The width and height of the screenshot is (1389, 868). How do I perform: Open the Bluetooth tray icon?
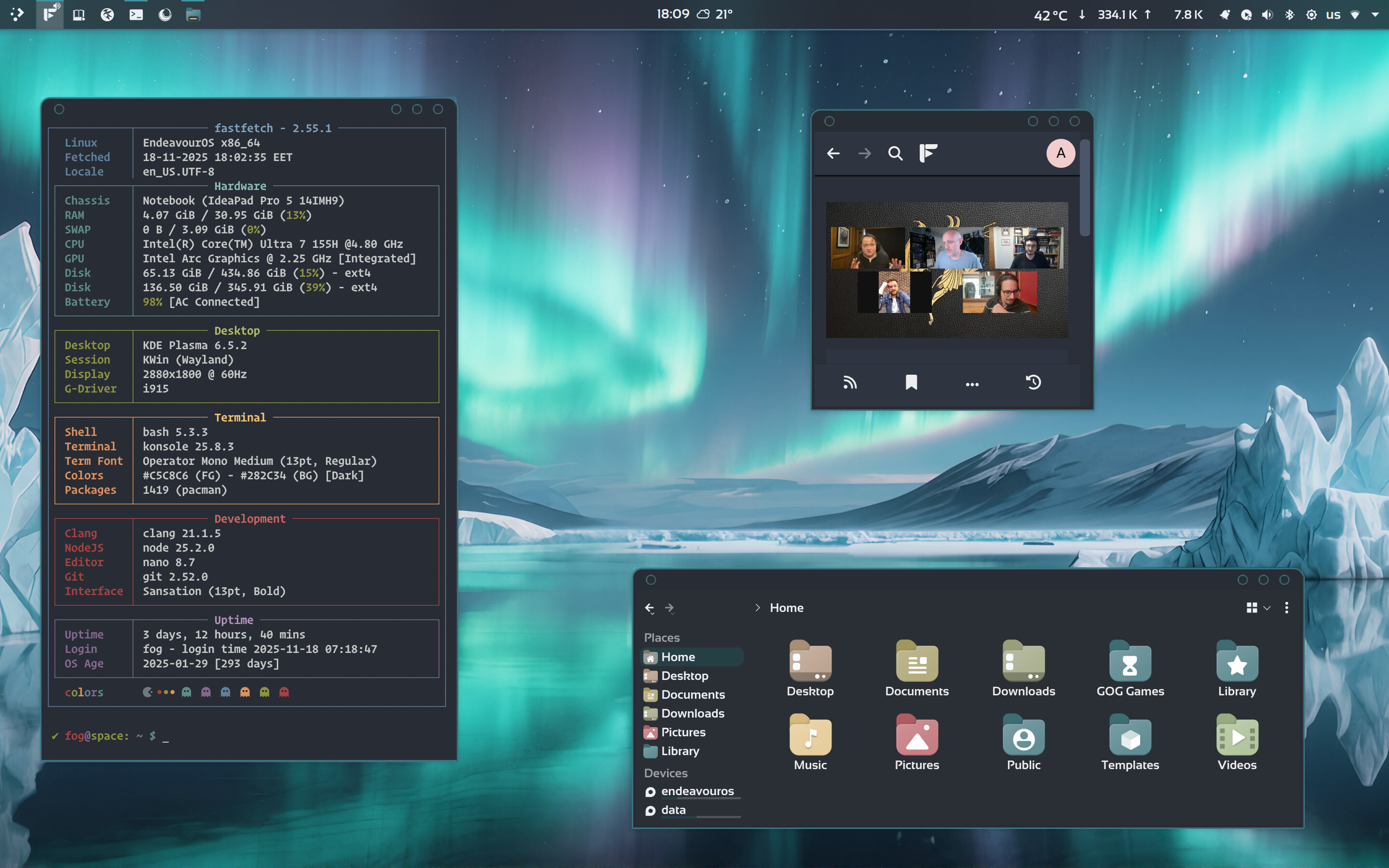coord(1289,15)
